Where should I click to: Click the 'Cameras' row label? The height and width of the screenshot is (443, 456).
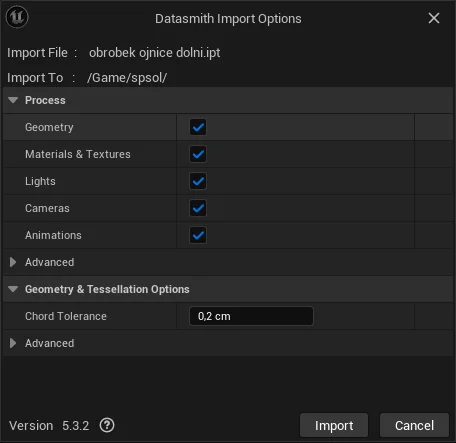47,208
